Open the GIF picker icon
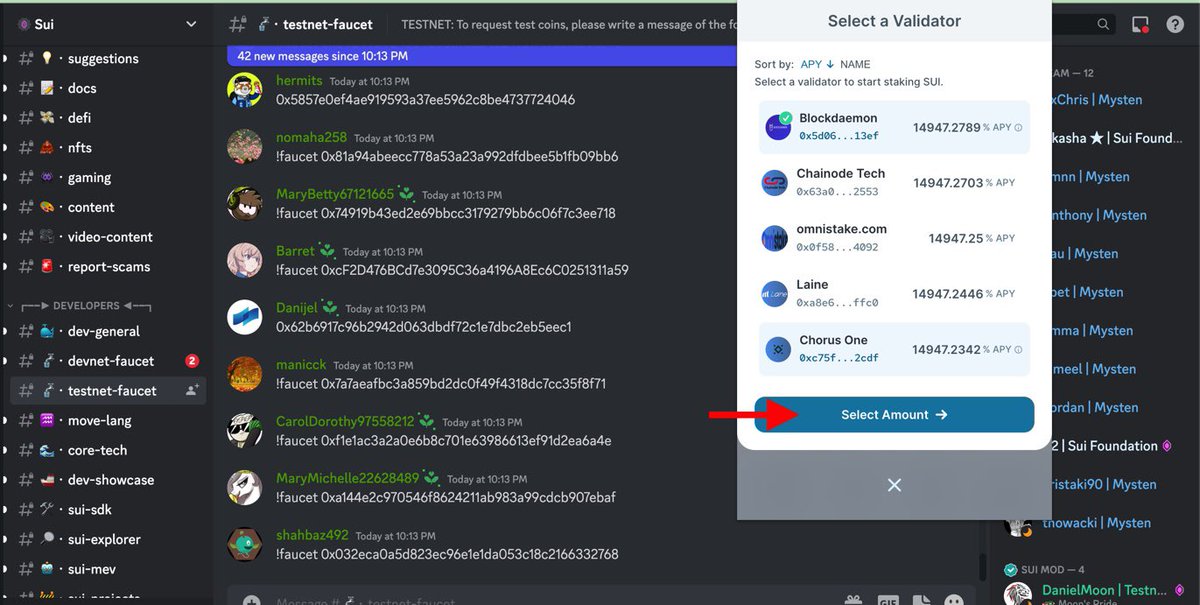Screen dimensions: 1200x605 [x=888, y=600]
